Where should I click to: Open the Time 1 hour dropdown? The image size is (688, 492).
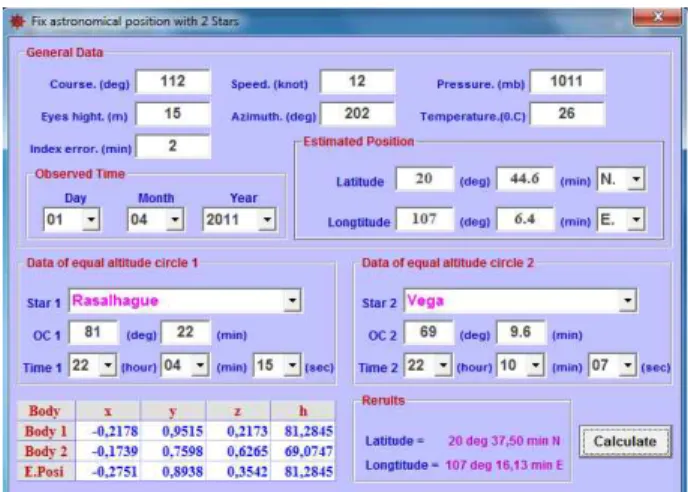click(108, 365)
